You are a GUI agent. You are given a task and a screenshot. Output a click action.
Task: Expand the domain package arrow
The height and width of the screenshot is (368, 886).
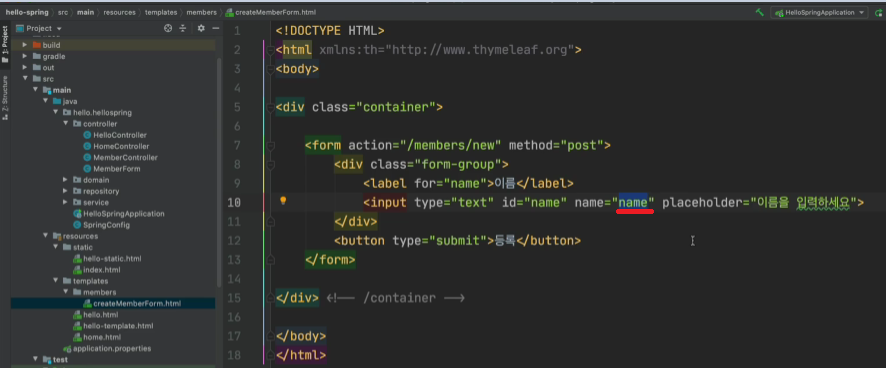pos(66,180)
